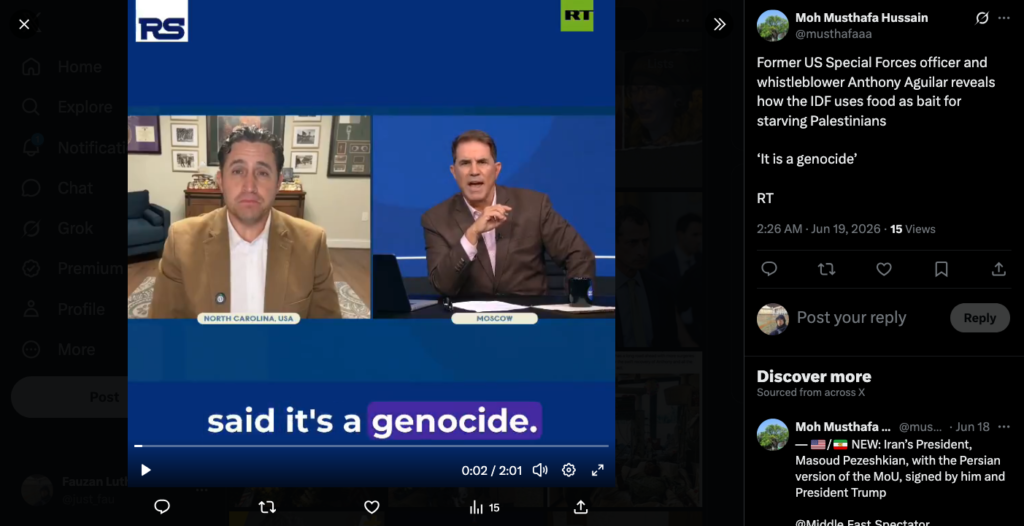Image resolution: width=1024 pixels, height=526 pixels.
Task: Reply icon in the post sidebar
Action: (769, 269)
